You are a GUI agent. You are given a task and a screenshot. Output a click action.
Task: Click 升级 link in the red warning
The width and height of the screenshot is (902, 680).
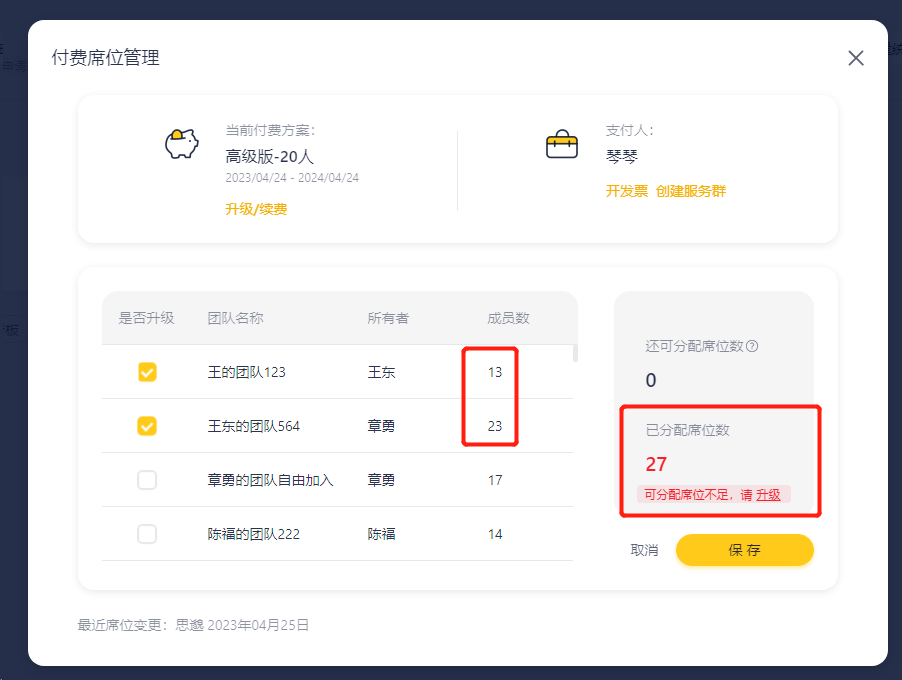tap(768, 494)
